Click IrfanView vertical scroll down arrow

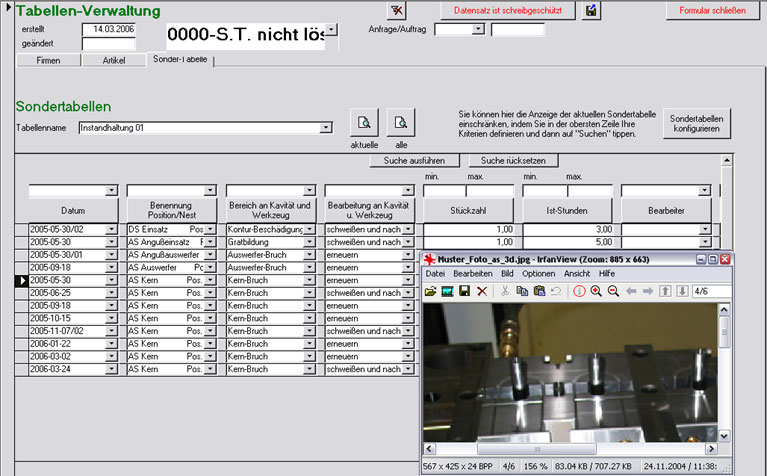click(x=724, y=435)
